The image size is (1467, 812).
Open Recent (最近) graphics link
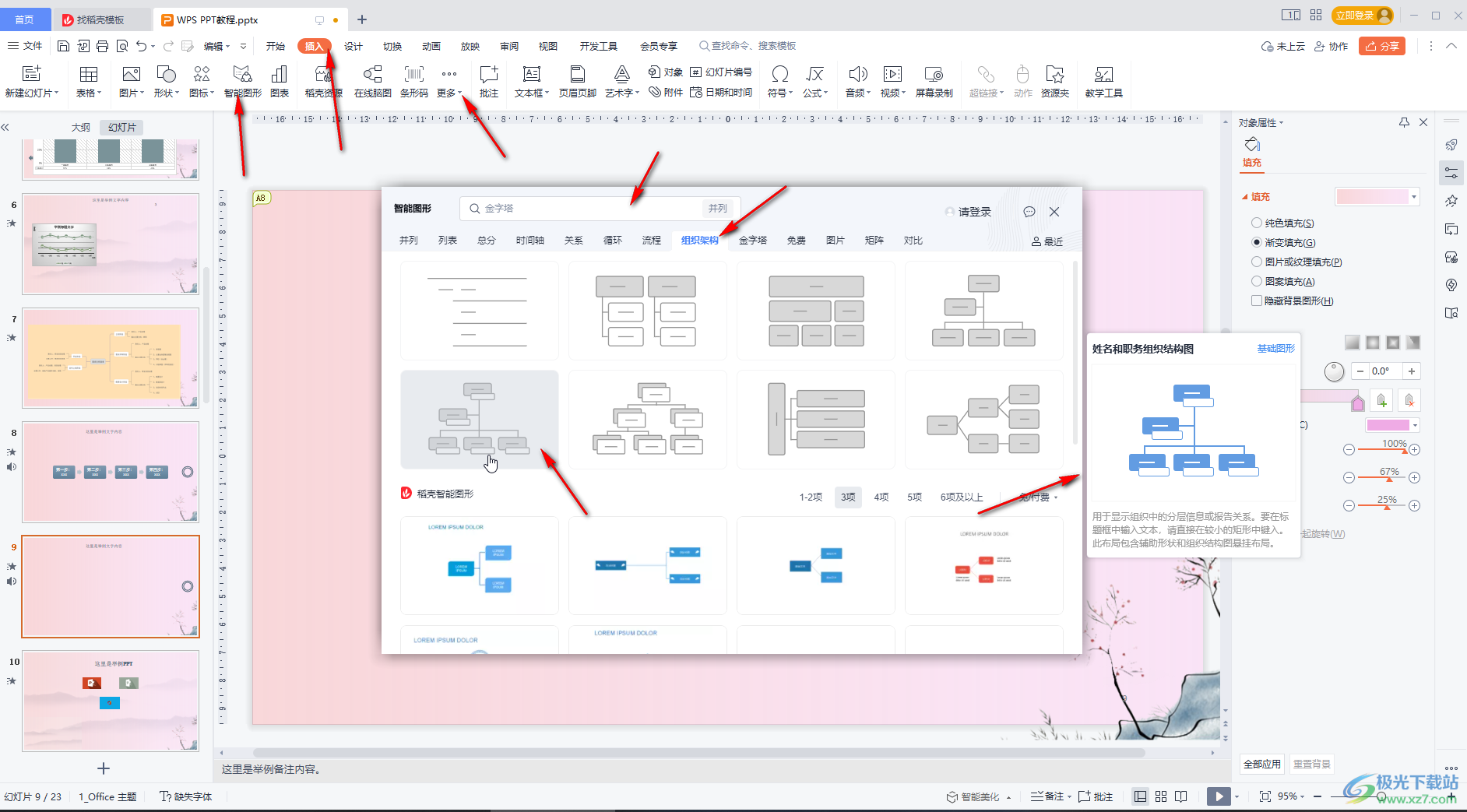pos(1047,241)
